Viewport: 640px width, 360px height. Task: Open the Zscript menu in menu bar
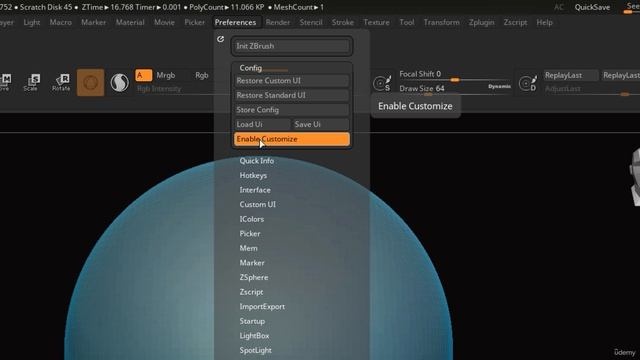pyautogui.click(x=516, y=22)
